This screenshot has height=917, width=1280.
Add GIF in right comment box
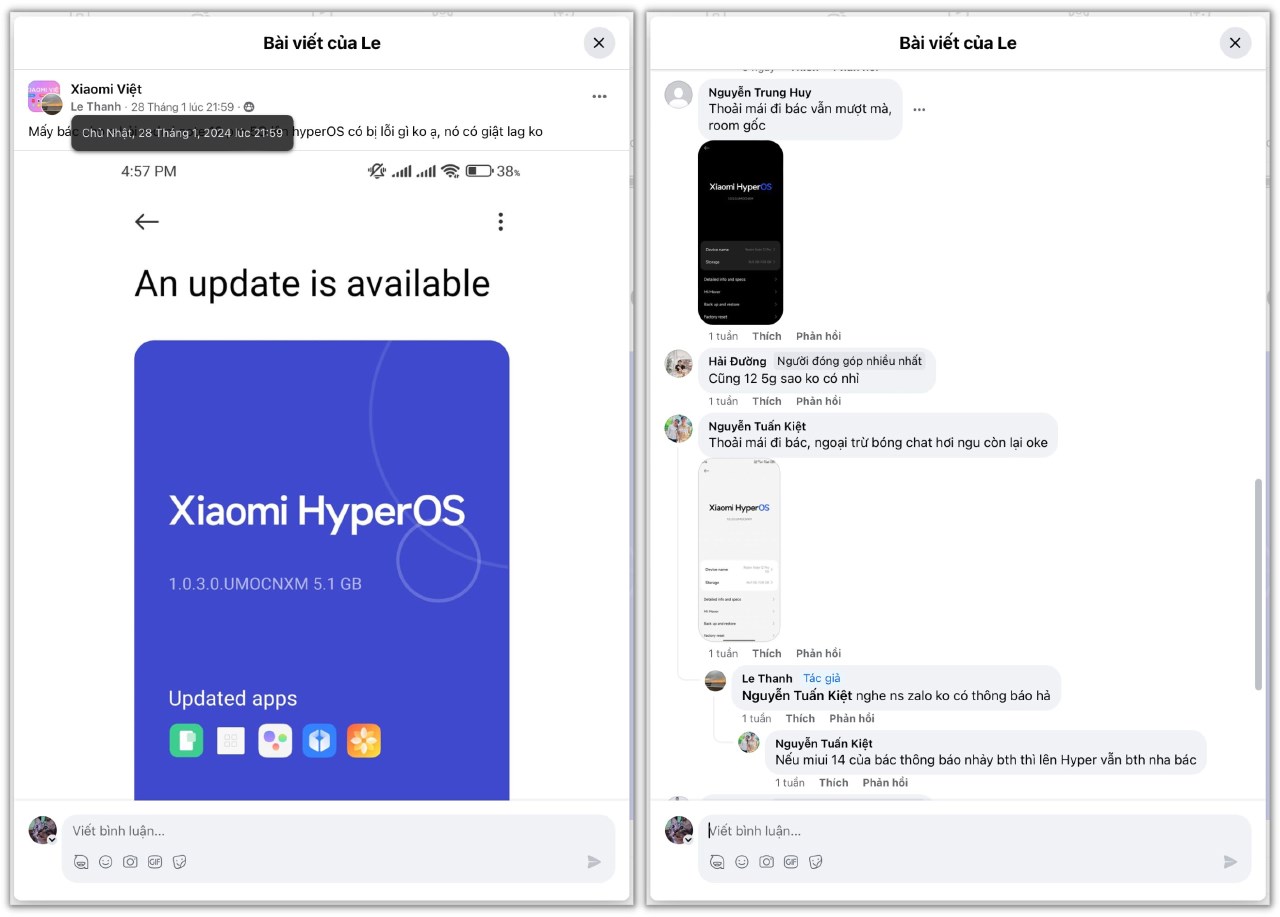point(791,862)
